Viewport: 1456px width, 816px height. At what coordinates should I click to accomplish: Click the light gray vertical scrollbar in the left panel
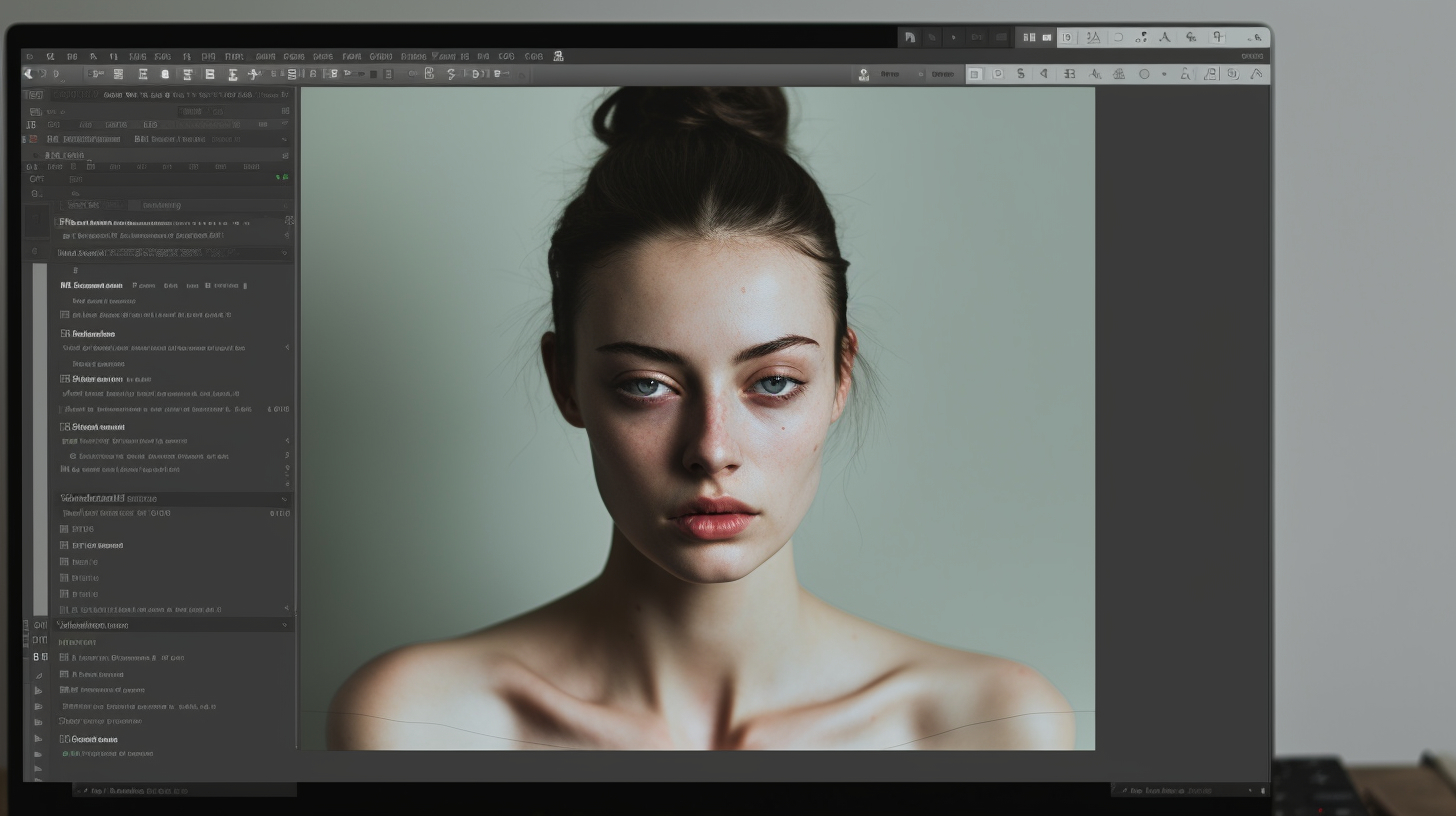point(40,439)
